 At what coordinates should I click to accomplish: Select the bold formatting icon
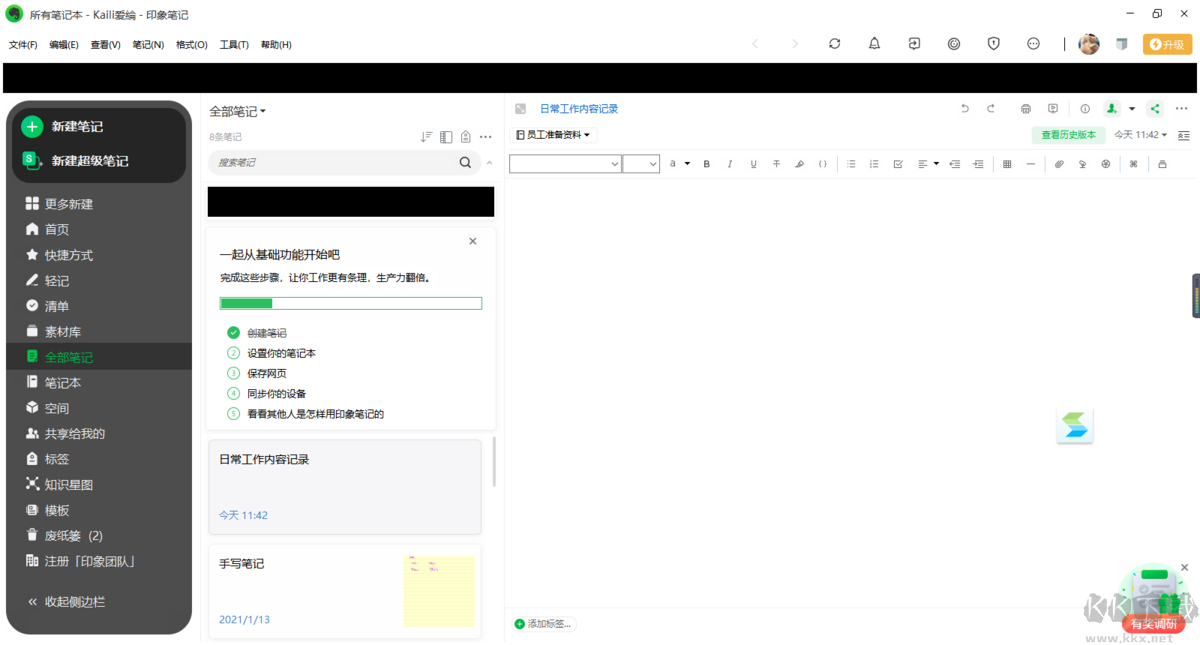pyautogui.click(x=706, y=164)
